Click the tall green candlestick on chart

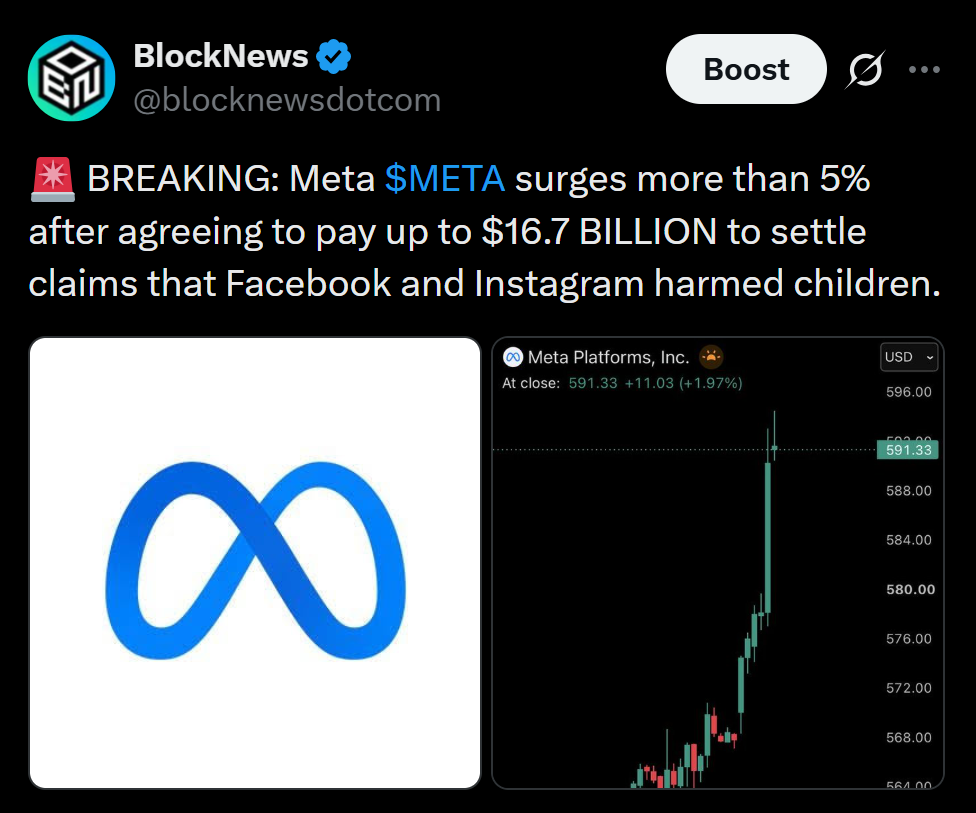(768, 538)
